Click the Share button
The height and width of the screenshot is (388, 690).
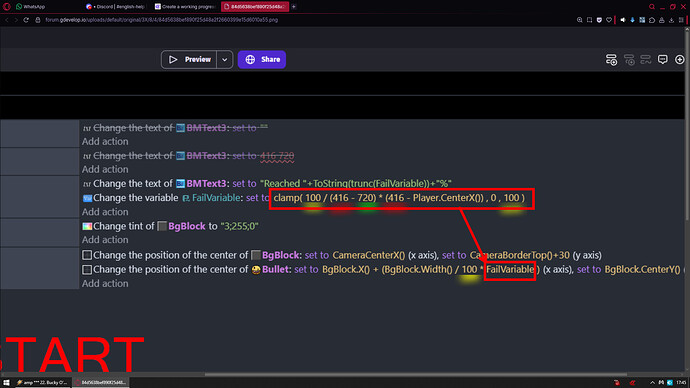(262, 59)
